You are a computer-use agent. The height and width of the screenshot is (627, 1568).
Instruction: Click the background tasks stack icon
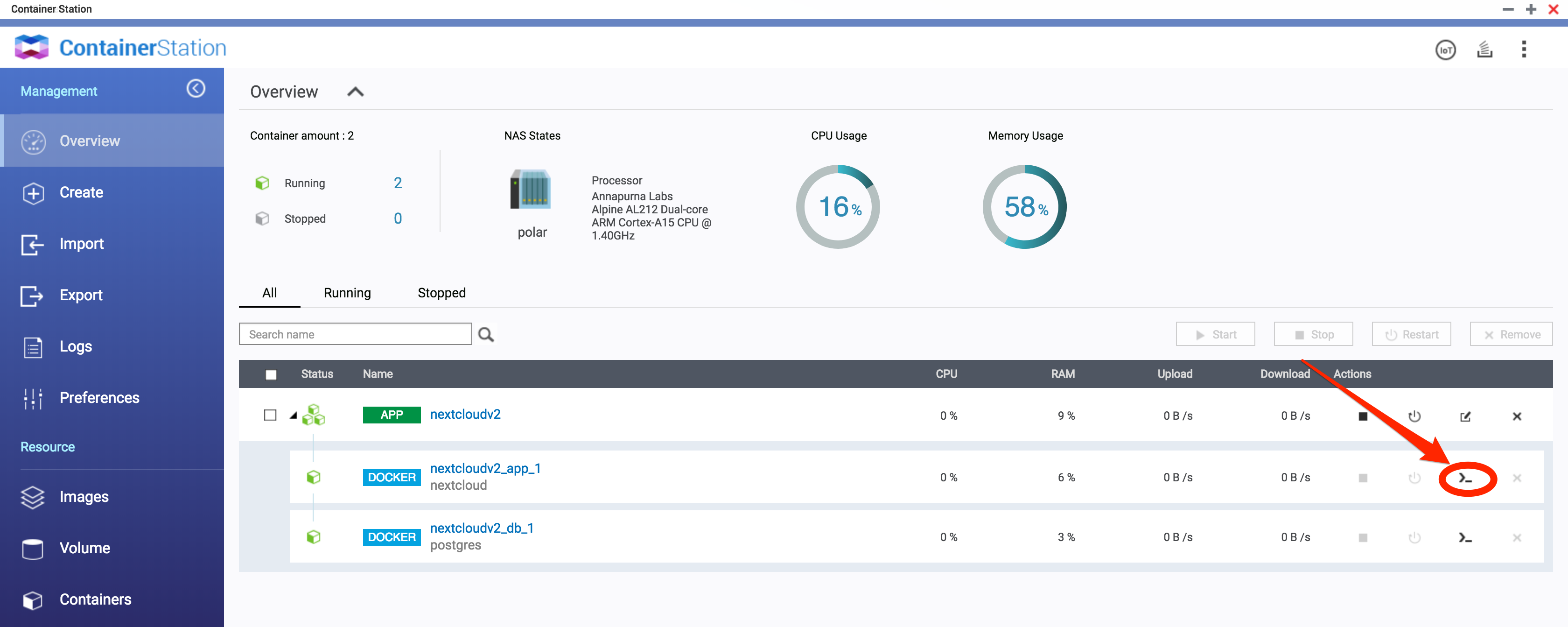[1484, 50]
